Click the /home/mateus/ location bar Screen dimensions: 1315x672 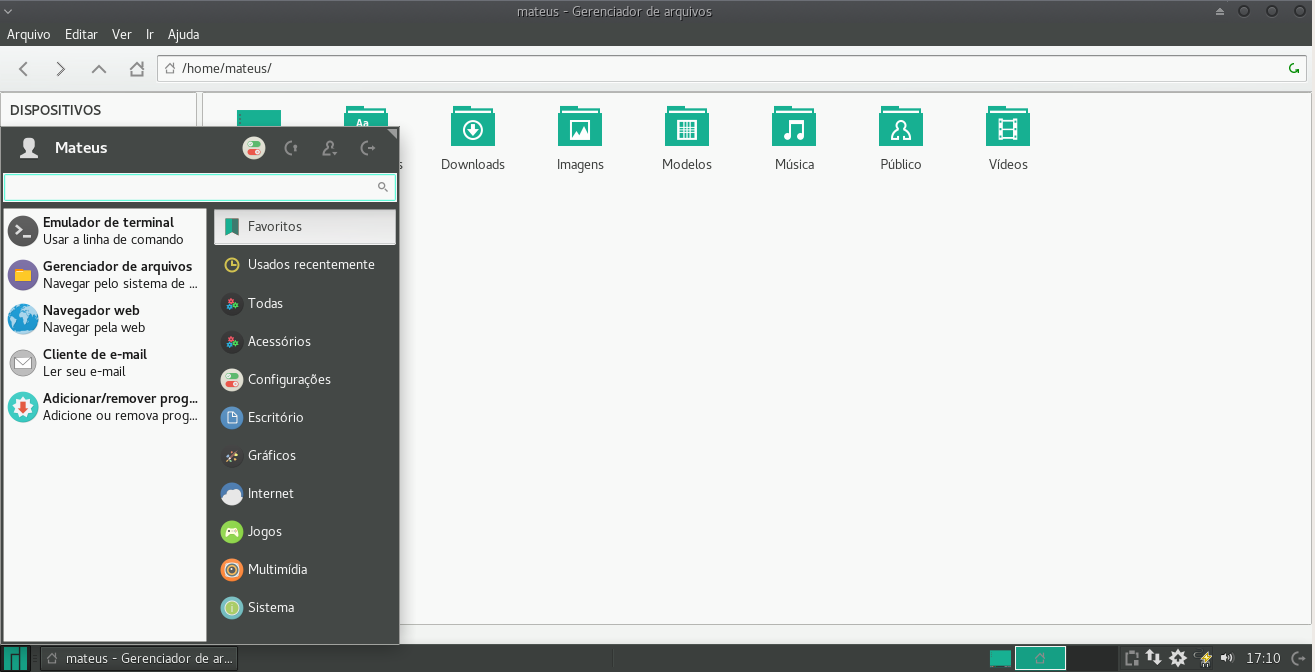(733, 68)
